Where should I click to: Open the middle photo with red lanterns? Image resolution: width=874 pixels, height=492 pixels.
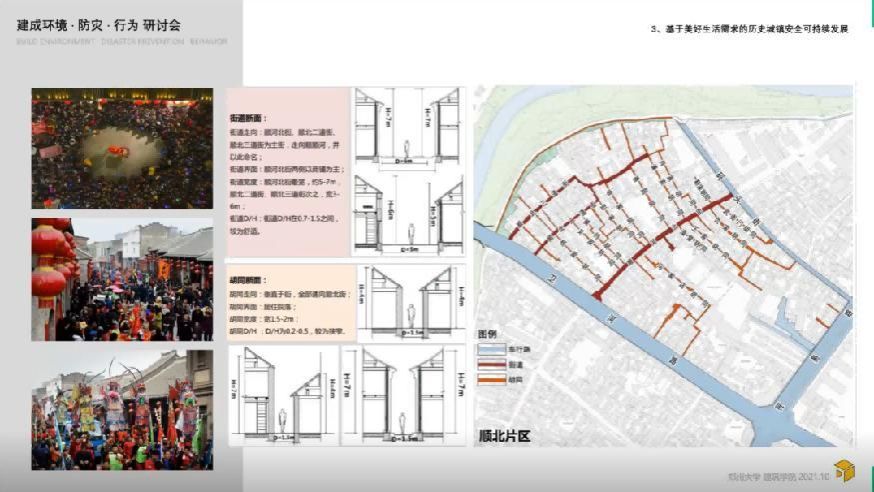click(122, 279)
